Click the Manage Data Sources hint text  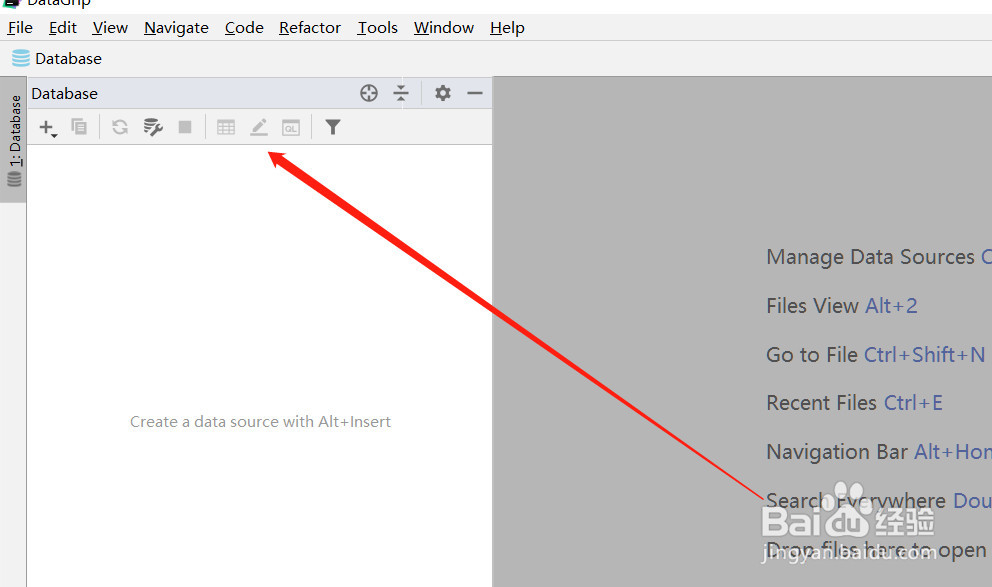pyautogui.click(x=871, y=257)
